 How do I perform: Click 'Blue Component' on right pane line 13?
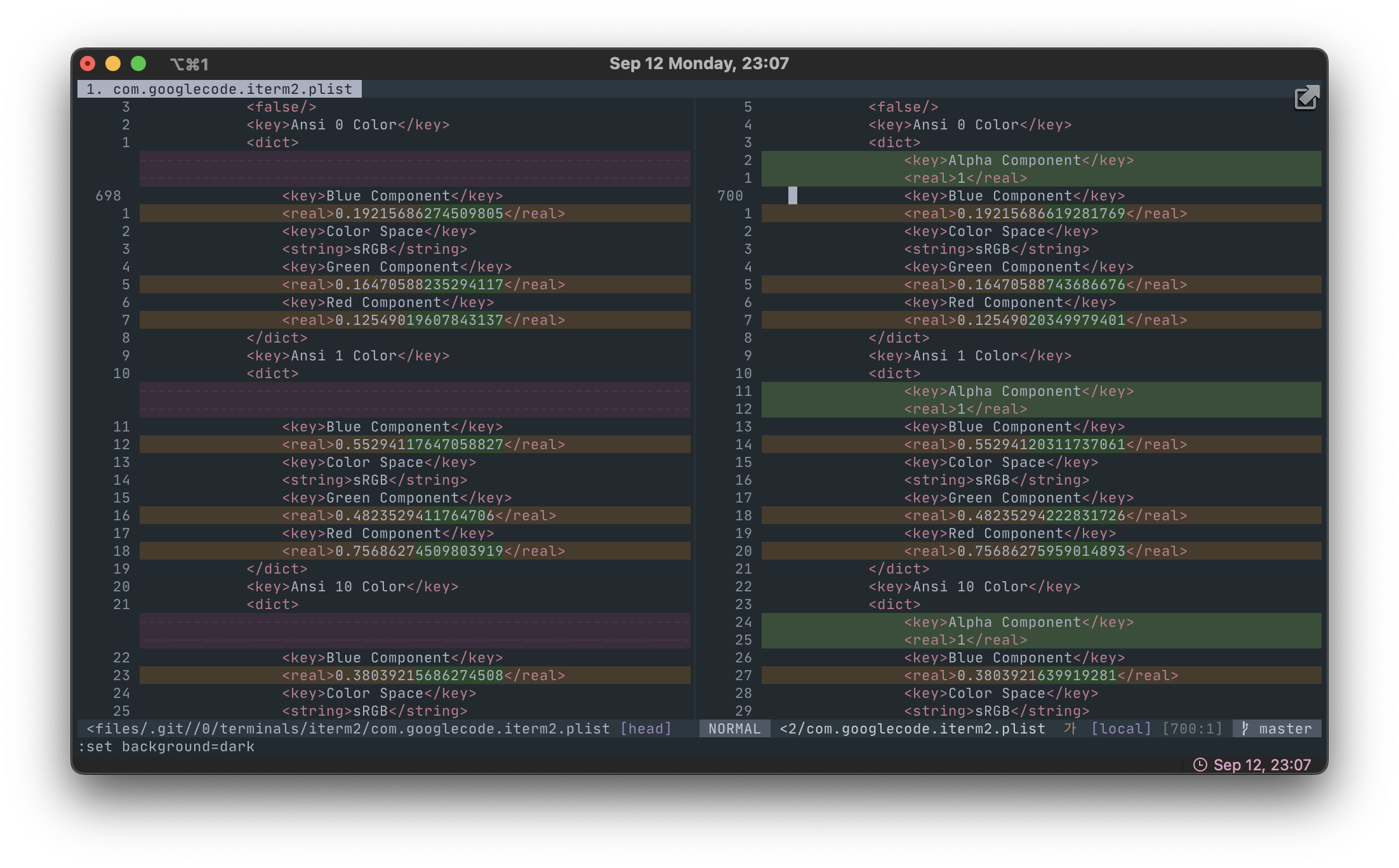pyautogui.click(x=1010, y=426)
